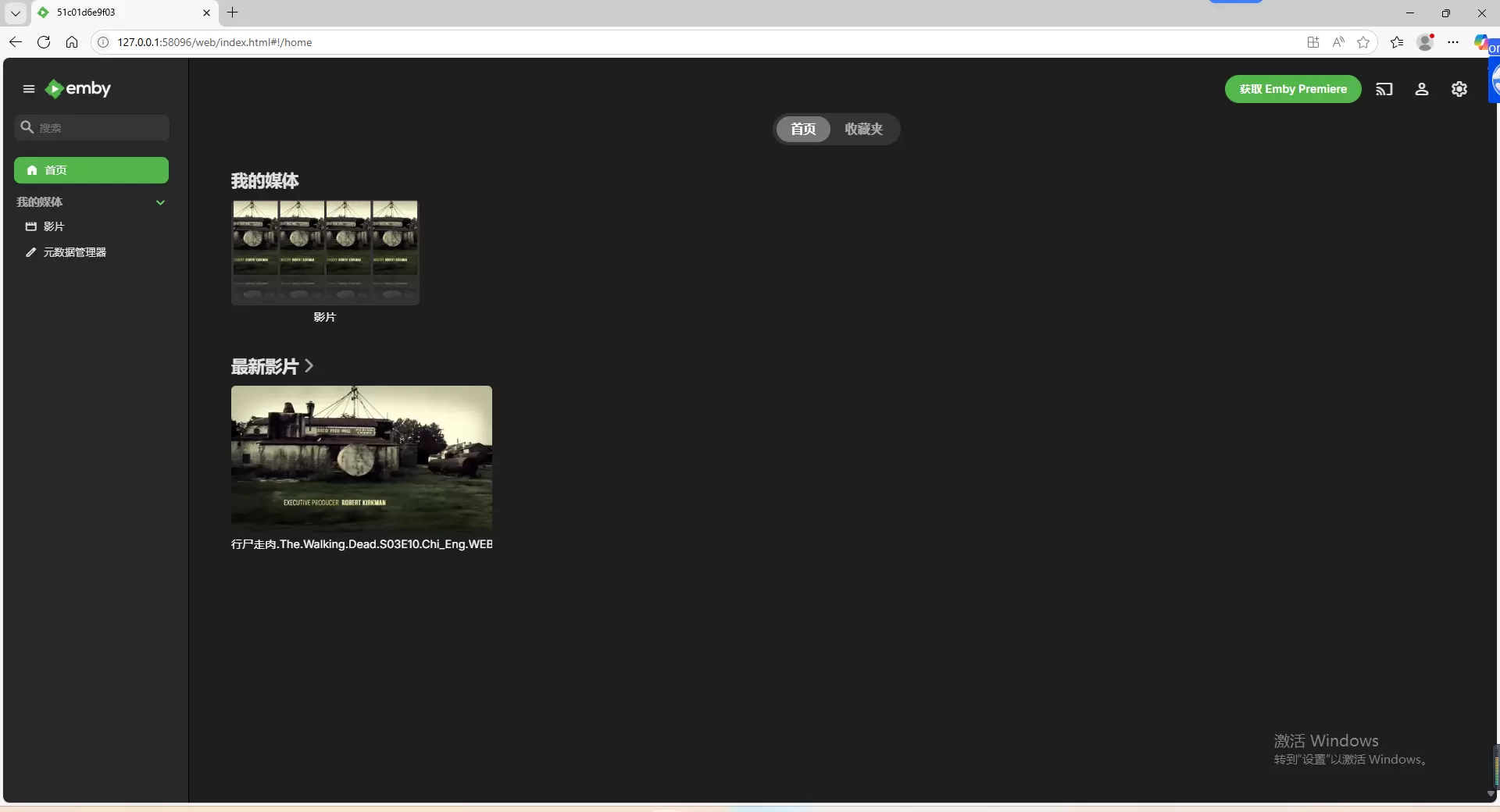Open the browser tab list dropdown
Image resolution: width=1500 pixels, height=812 pixels.
point(15,12)
